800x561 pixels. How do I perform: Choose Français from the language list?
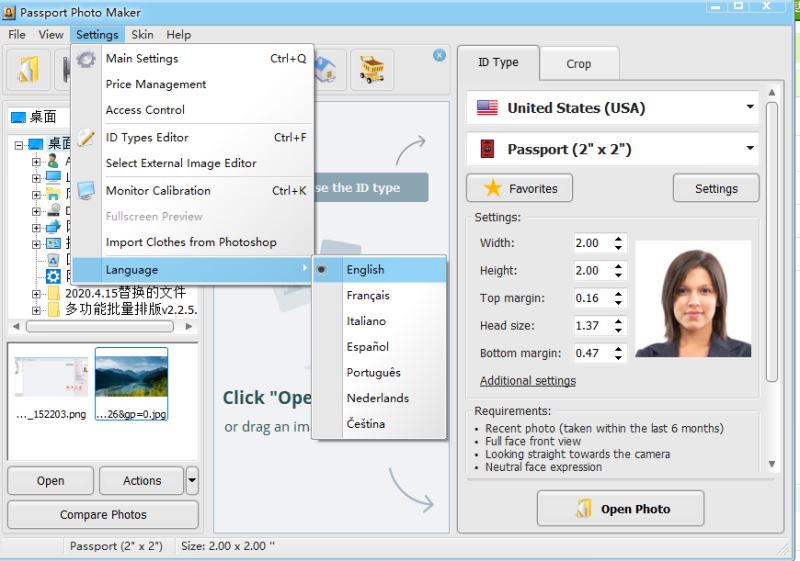(379, 295)
